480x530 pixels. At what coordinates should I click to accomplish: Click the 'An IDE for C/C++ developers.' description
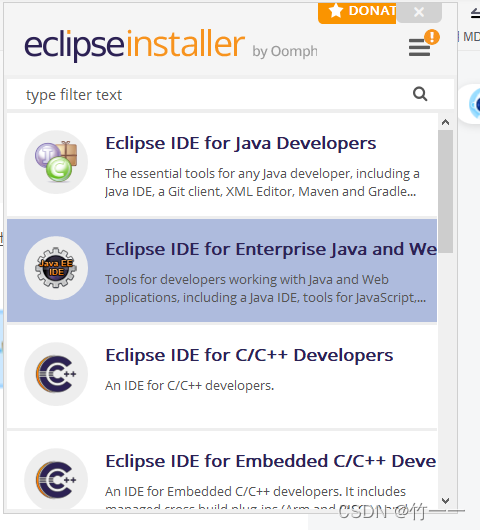tap(189, 385)
